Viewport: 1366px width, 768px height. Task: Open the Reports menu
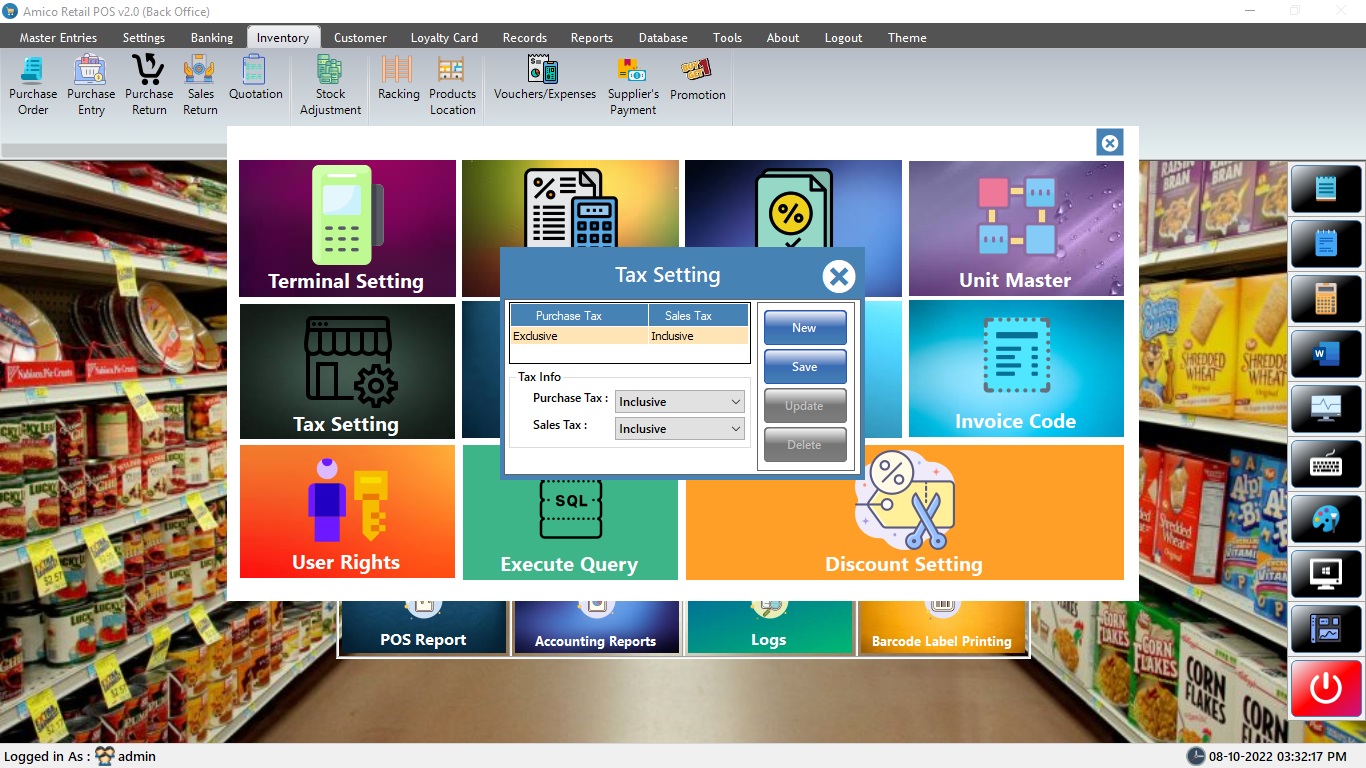[591, 38]
